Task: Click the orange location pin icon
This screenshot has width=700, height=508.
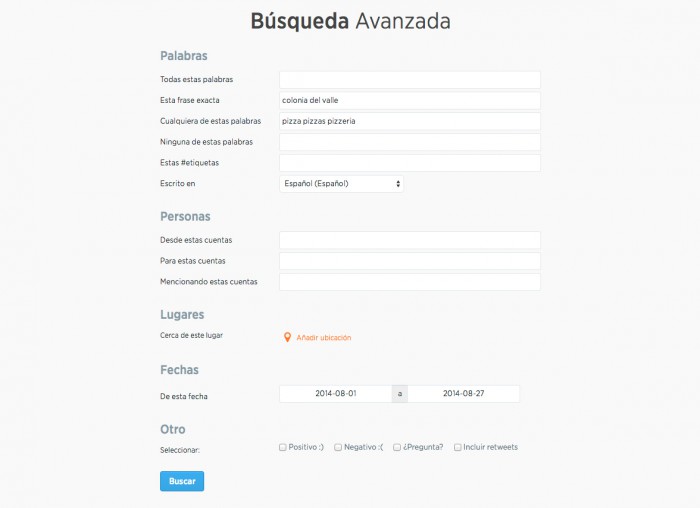Action: click(x=287, y=337)
